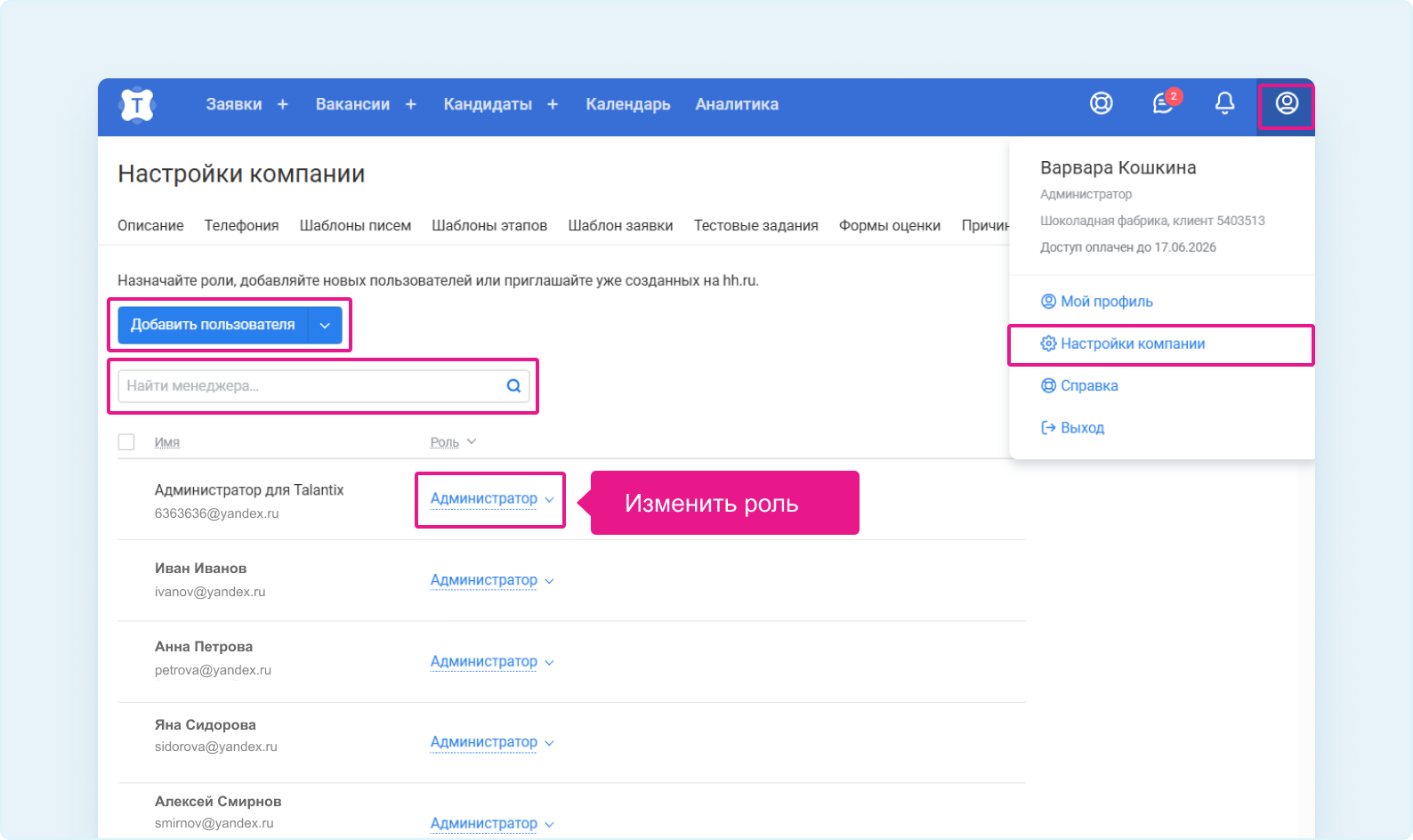Open the Аналитика menu item
This screenshot has height=840, width=1413.
pyautogui.click(x=736, y=105)
